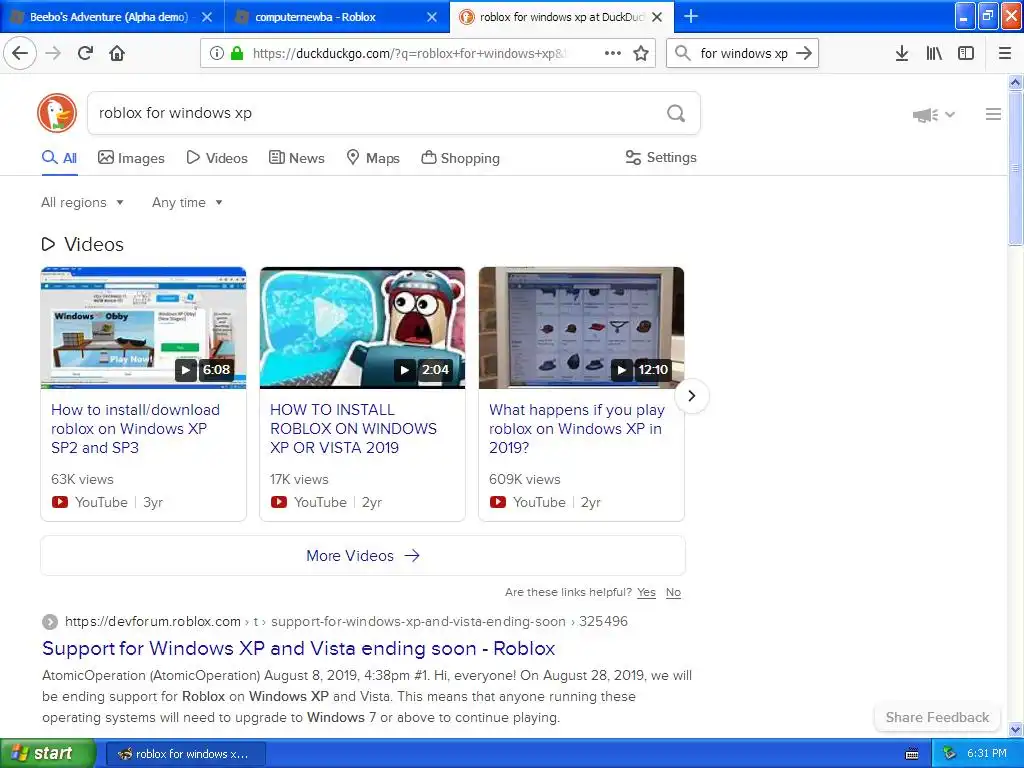
Task: Open What happens if you play roblox title
Action: click(577, 428)
